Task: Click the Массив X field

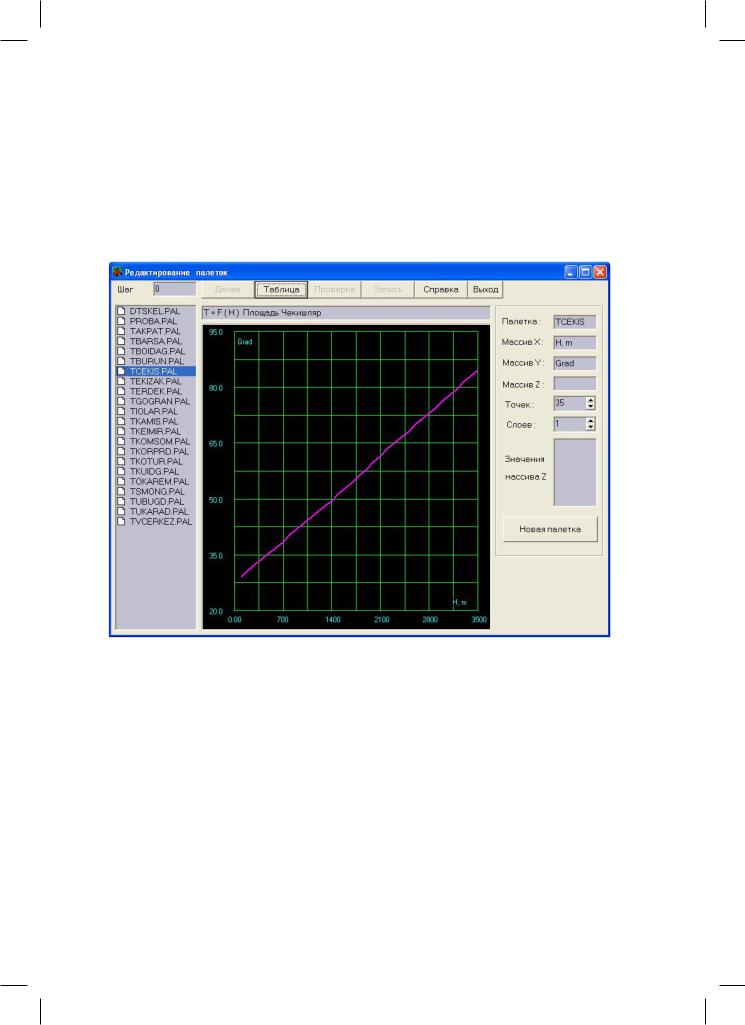Action: point(574,343)
